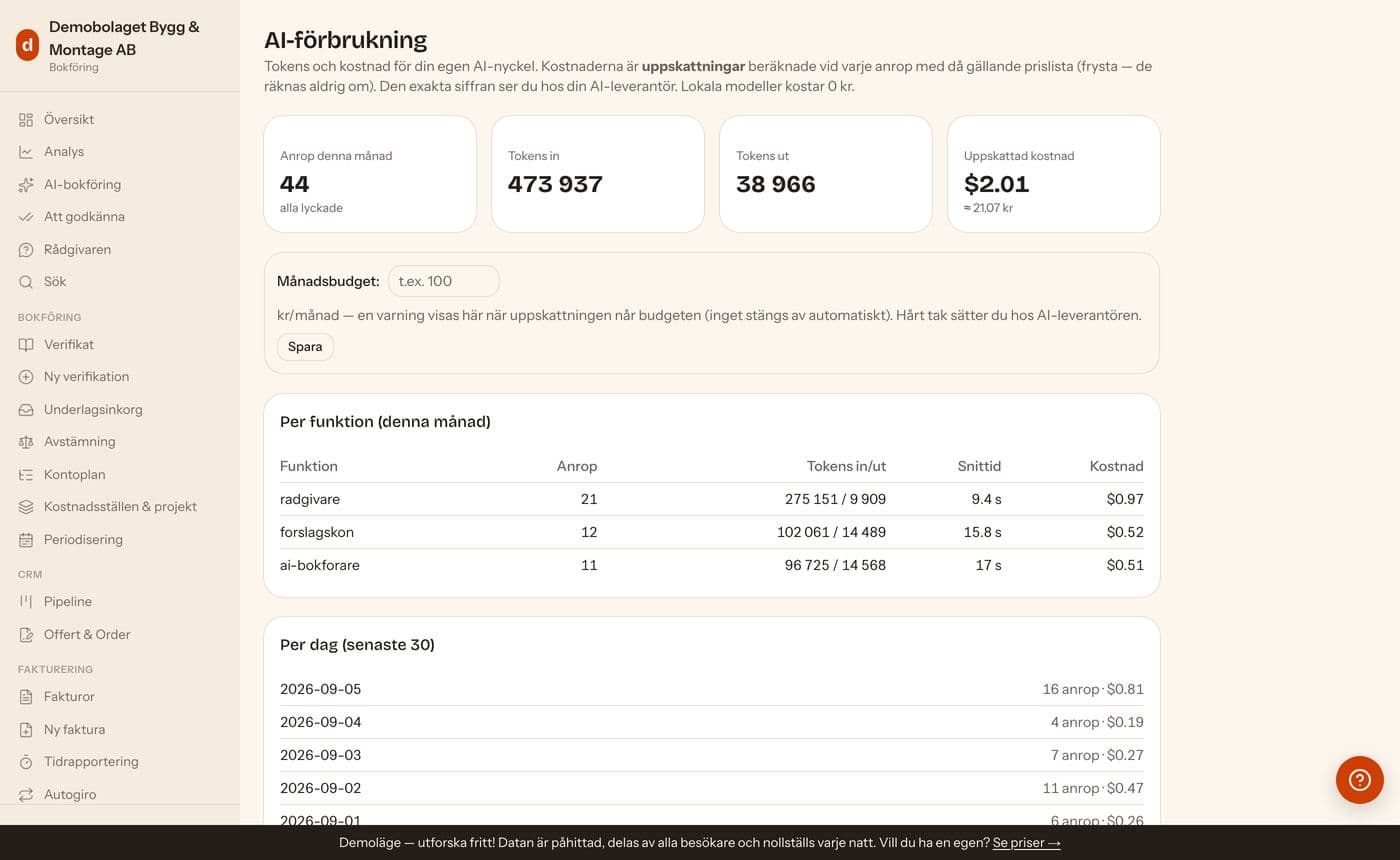Click the Kontoplan list icon

(26, 475)
